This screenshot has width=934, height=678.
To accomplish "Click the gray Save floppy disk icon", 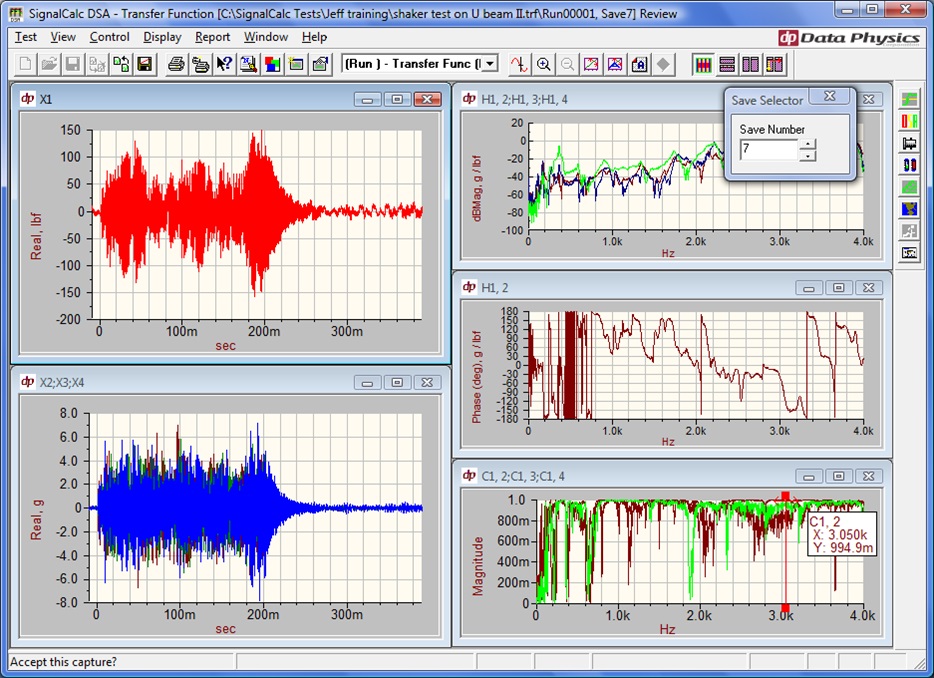I will coord(73,64).
